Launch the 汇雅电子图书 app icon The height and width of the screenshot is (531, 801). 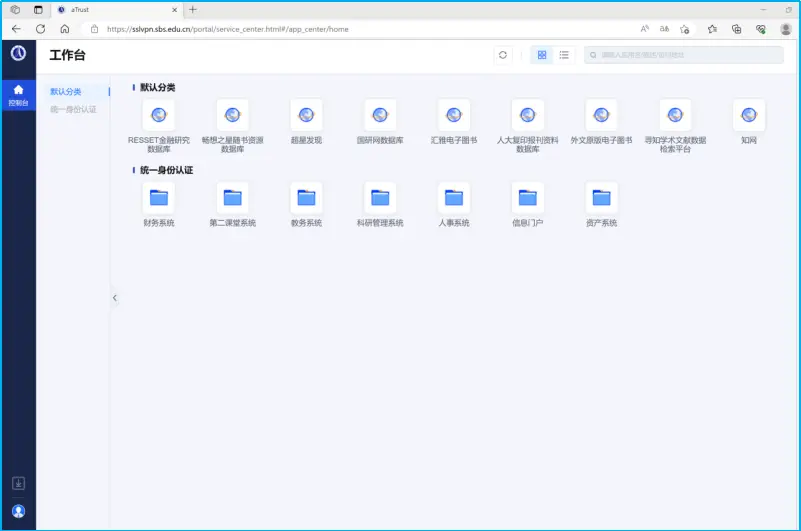[454, 116]
